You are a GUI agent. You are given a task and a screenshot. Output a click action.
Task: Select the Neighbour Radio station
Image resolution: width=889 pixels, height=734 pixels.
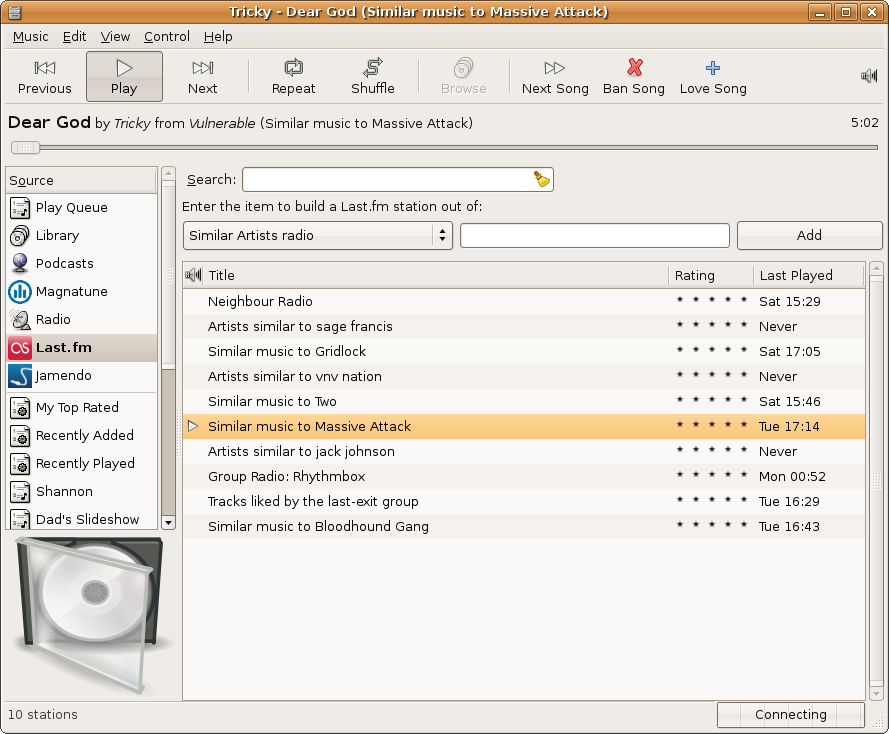pyautogui.click(x=524, y=302)
